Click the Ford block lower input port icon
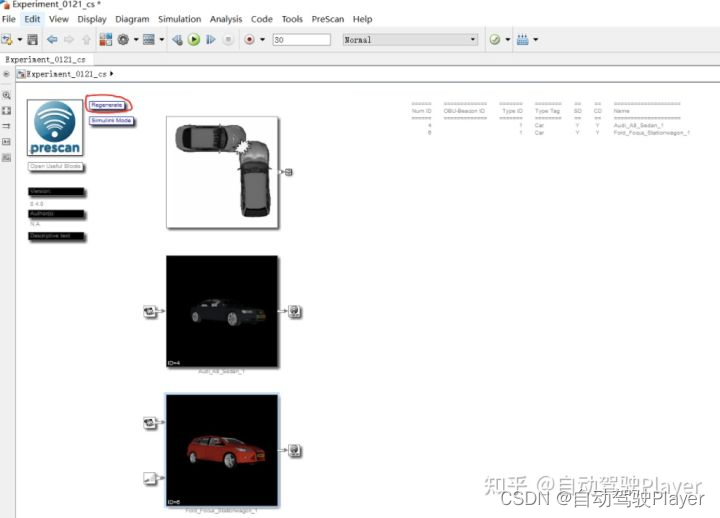Screen dimensions: 720x518 coord(150,479)
